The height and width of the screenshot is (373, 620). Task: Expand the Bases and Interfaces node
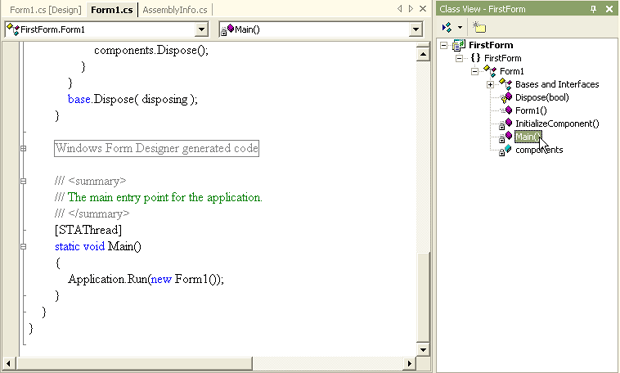click(490, 85)
